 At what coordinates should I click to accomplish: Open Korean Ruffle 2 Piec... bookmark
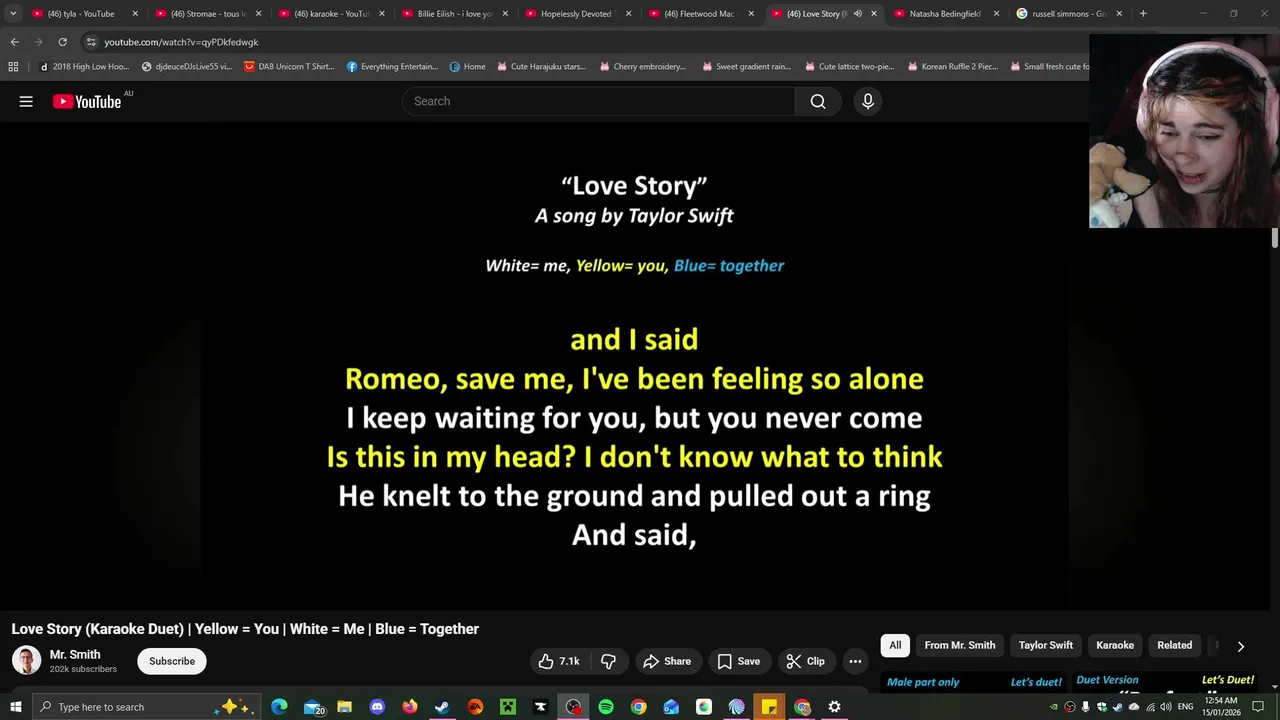click(952, 67)
